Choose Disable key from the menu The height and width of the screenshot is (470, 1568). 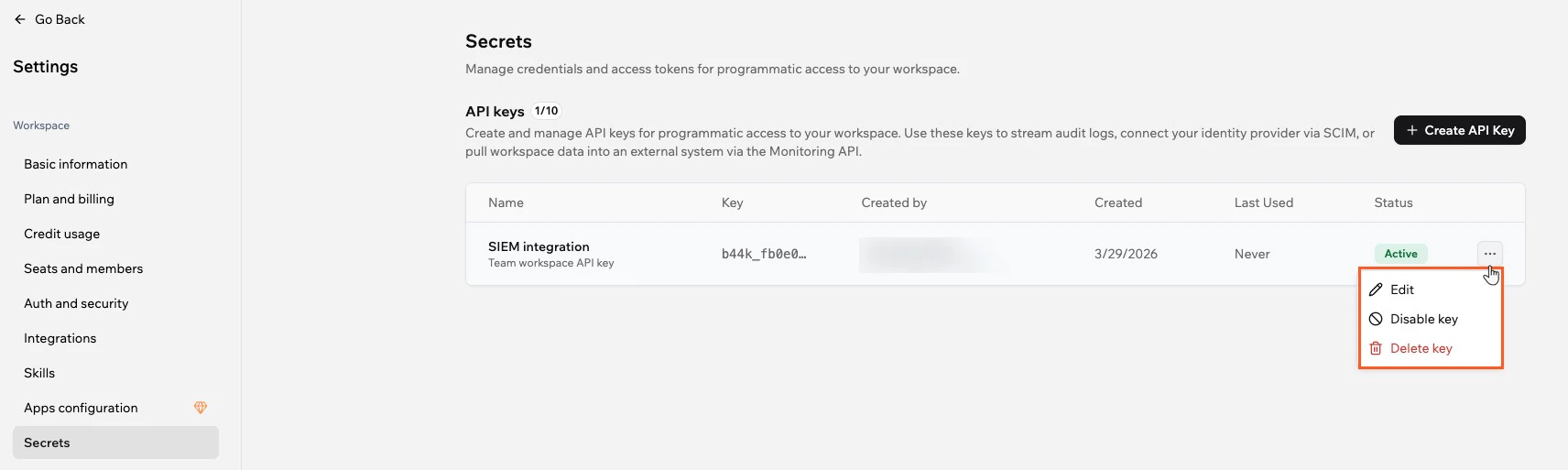[1431, 319]
